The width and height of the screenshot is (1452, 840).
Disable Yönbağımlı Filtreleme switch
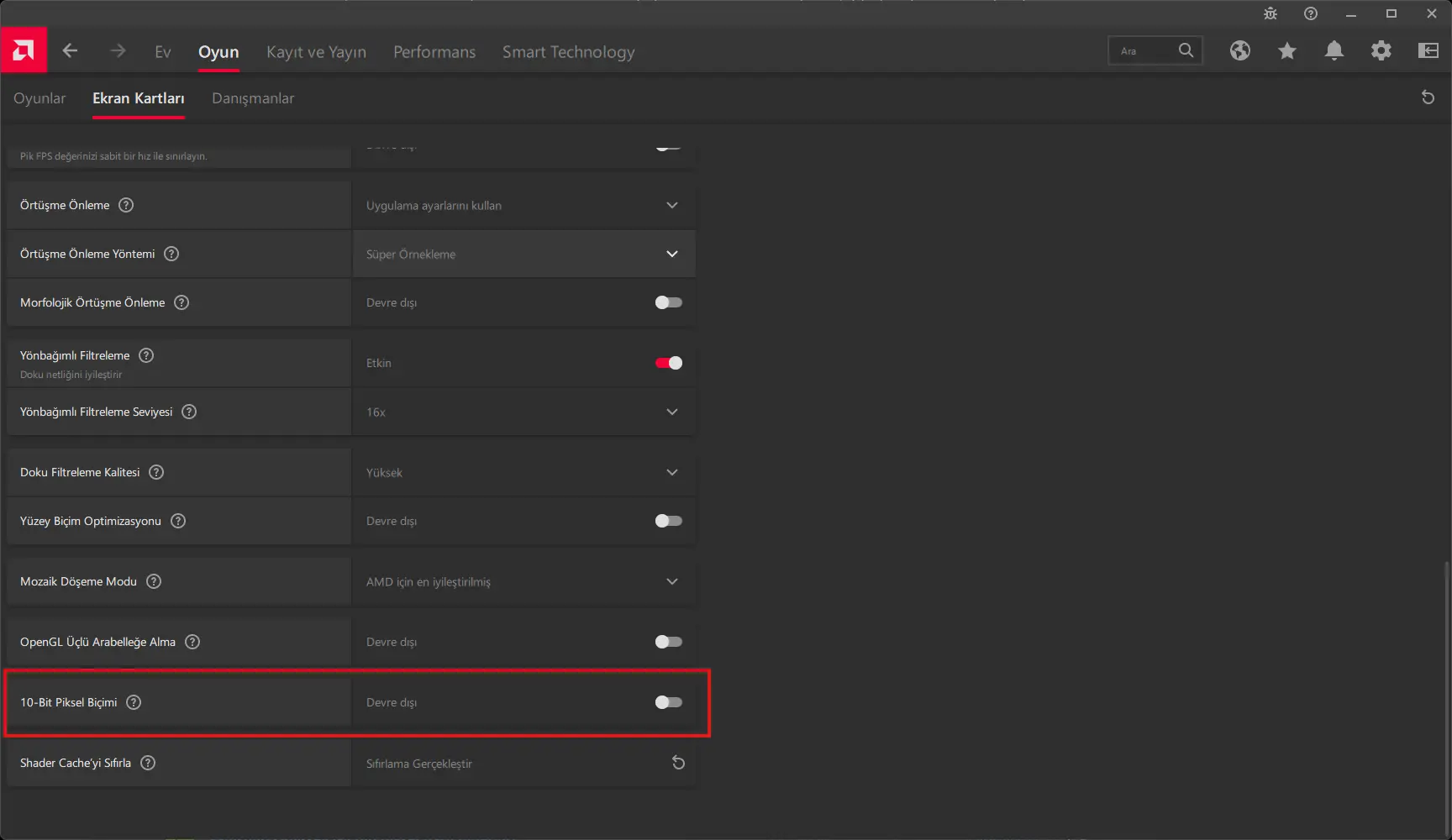[669, 363]
